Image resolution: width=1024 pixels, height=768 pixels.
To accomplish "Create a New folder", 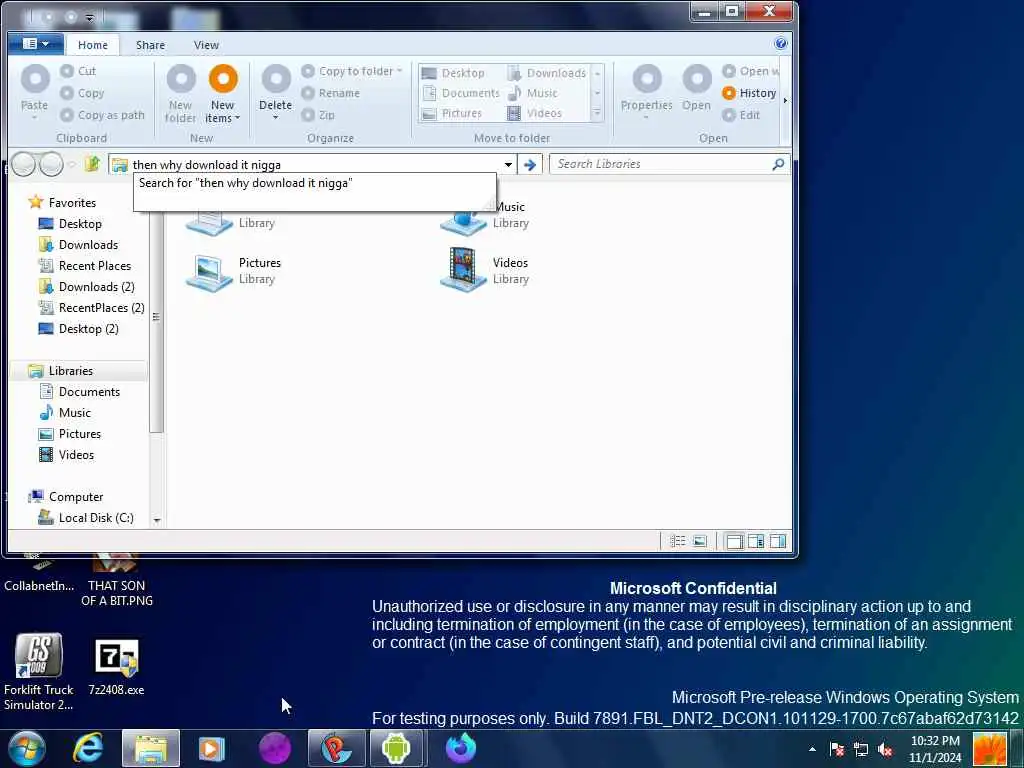I will [180, 94].
